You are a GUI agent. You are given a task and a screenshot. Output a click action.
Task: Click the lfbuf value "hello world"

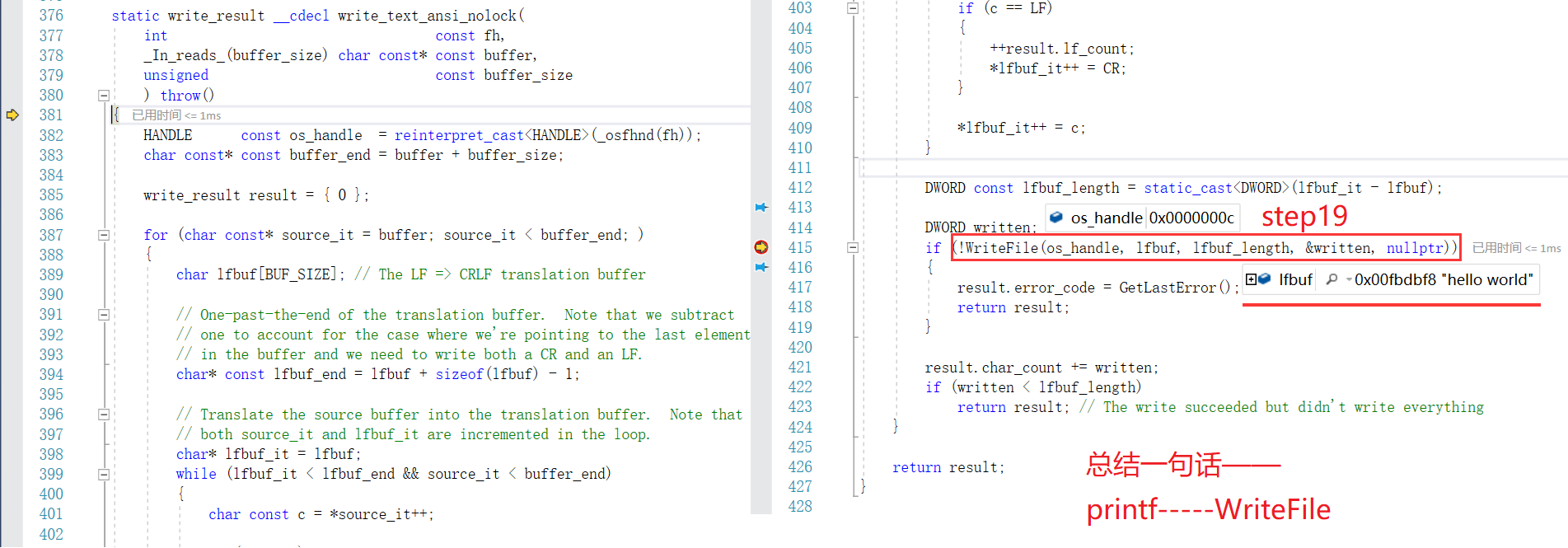[1444, 280]
